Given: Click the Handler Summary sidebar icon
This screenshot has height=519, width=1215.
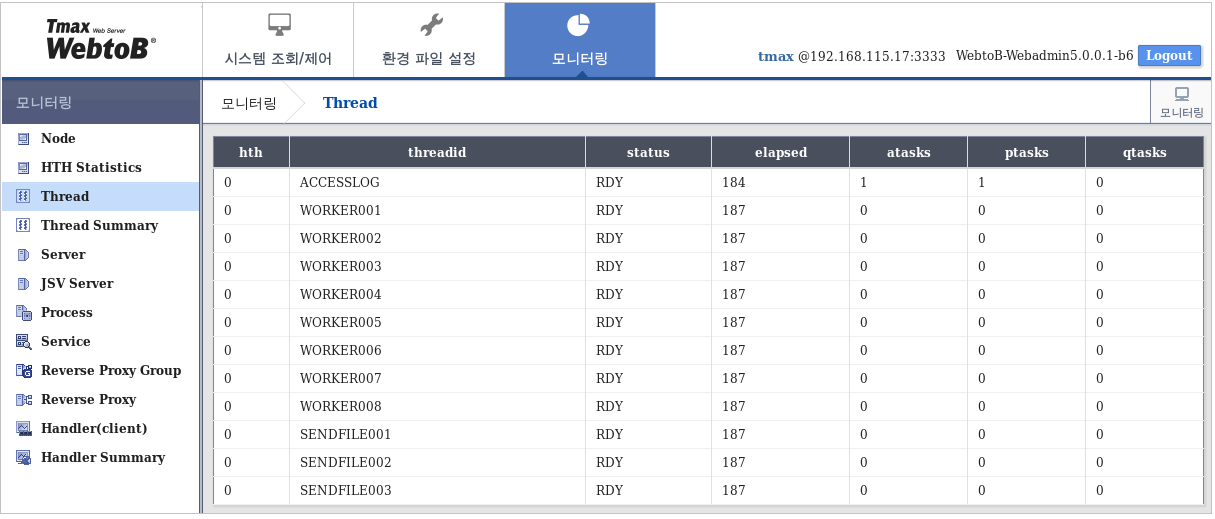Looking at the screenshot, I should [x=23, y=458].
